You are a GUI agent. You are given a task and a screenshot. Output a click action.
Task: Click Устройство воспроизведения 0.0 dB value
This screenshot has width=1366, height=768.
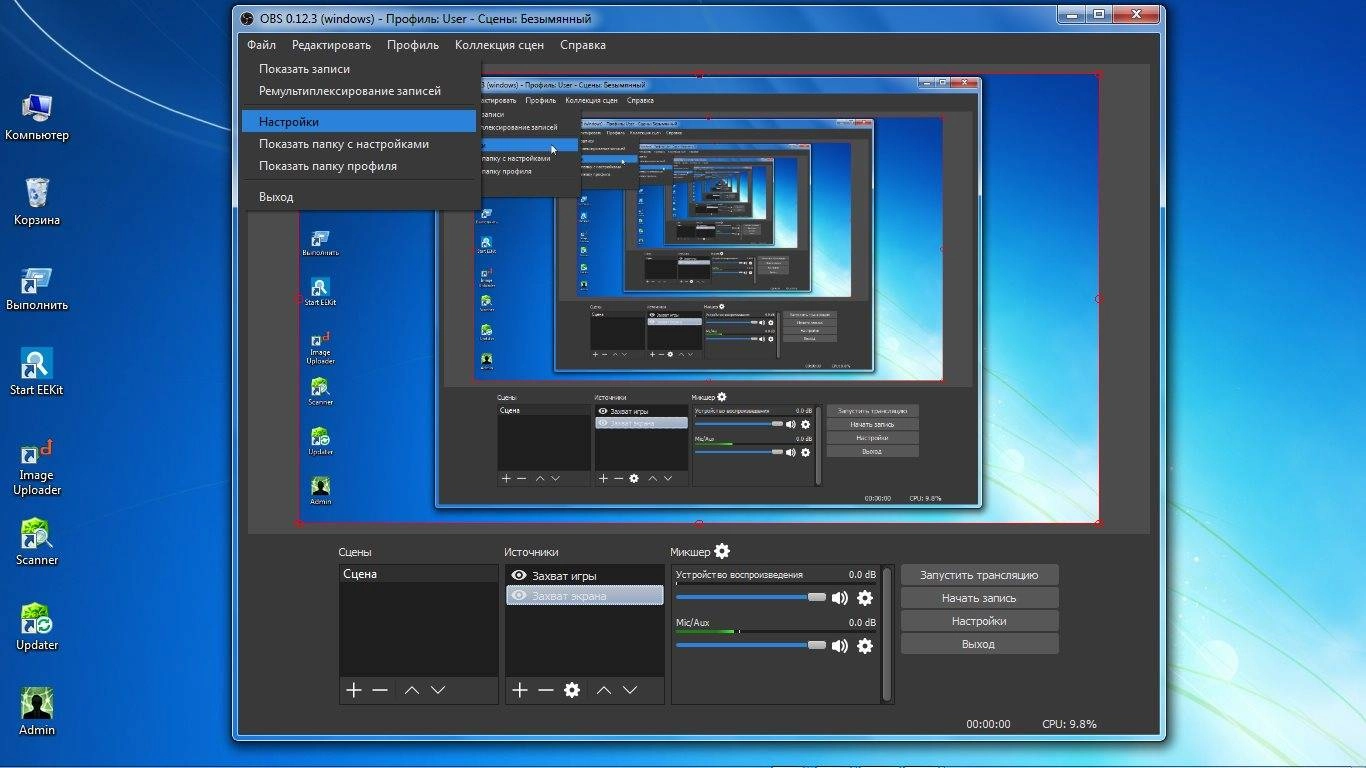(x=862, y=575)
